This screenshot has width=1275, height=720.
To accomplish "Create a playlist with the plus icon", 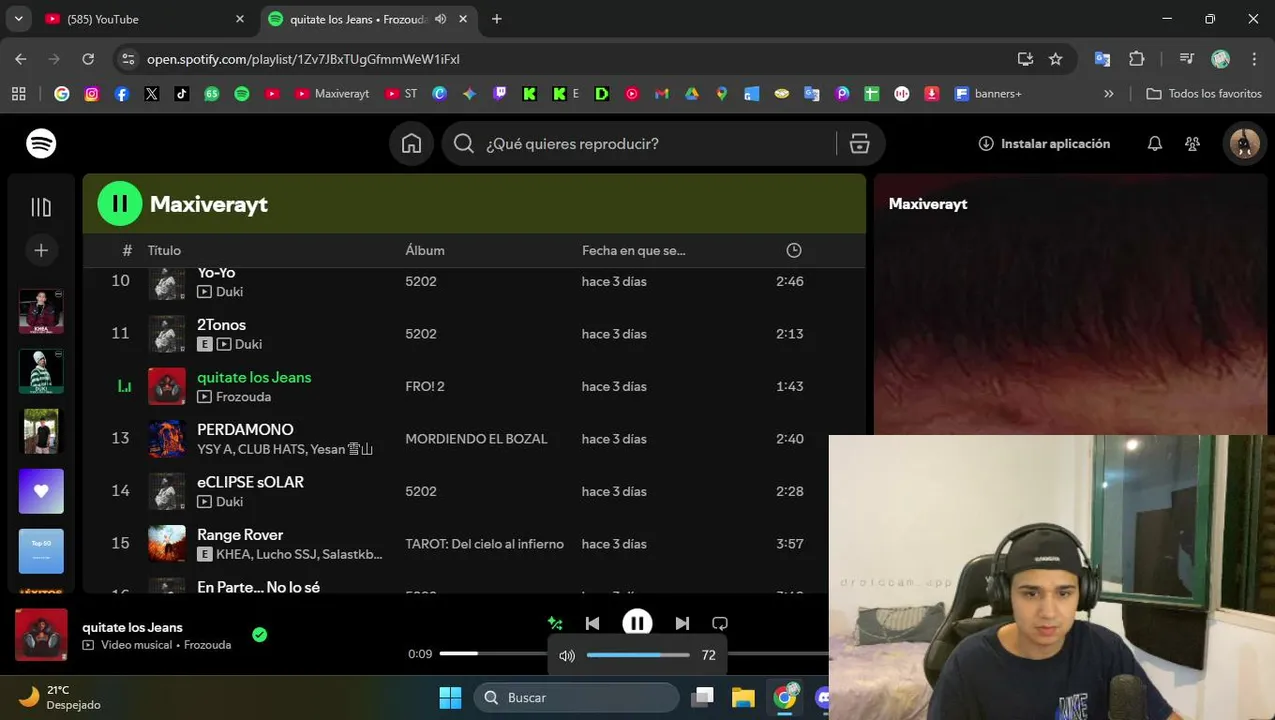I will coord(41,250).
